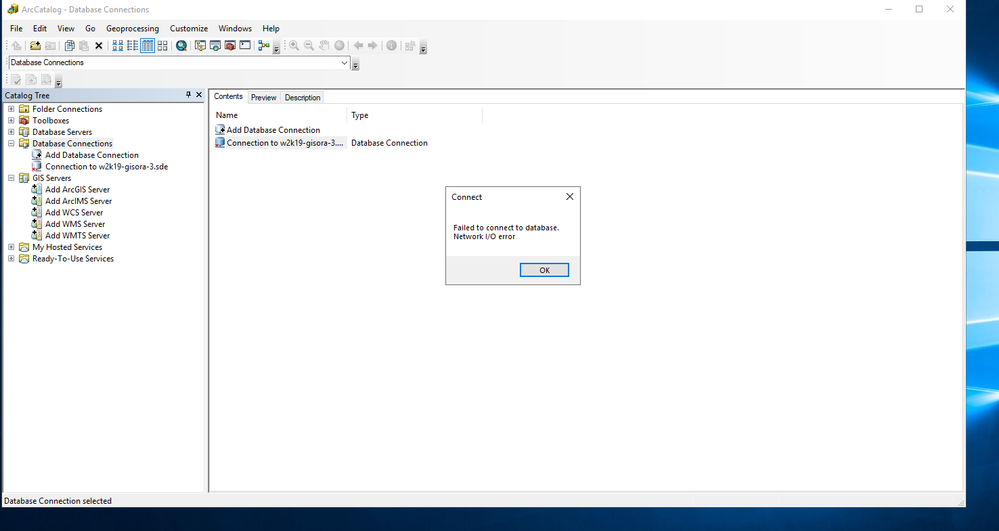Open the Go menu

pos(90,29)
